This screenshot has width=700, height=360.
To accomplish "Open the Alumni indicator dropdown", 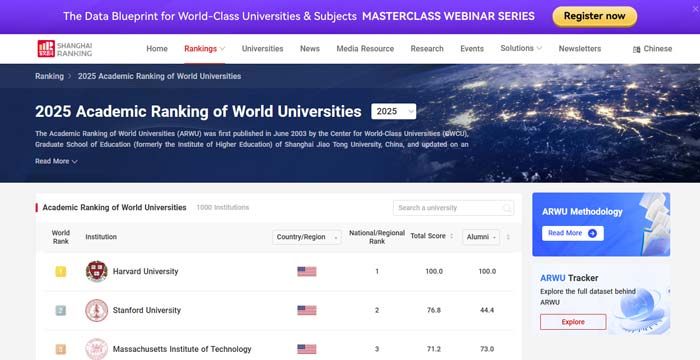I will pos(481,237).
